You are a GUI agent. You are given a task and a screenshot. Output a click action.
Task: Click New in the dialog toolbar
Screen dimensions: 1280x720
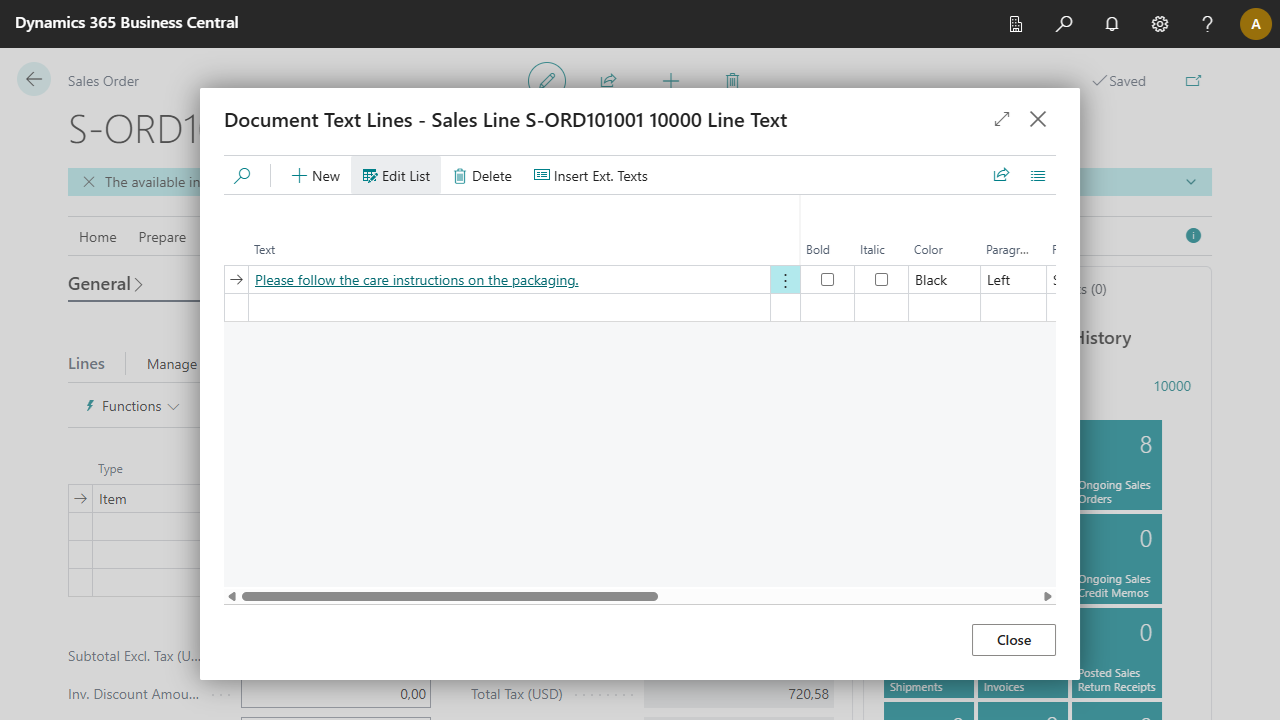316,176
